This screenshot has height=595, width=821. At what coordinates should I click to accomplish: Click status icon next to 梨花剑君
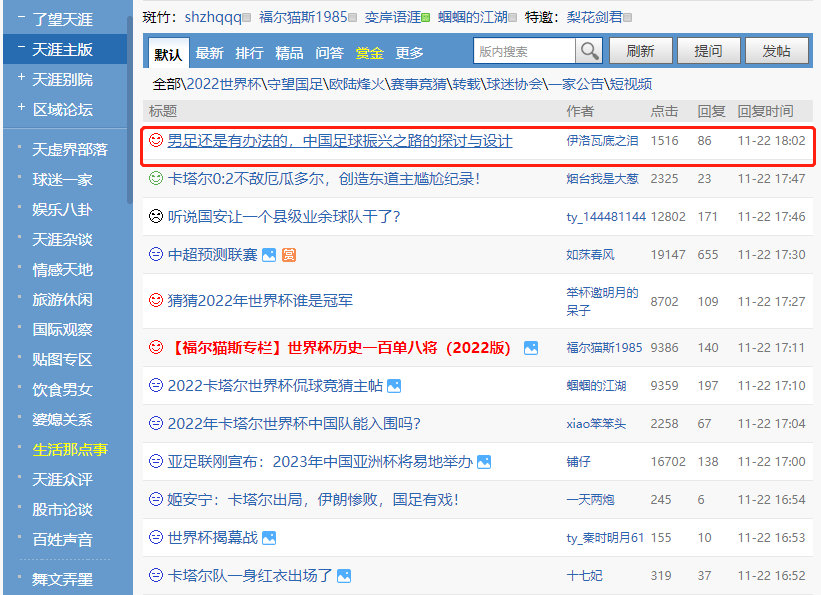pos(627,18)
